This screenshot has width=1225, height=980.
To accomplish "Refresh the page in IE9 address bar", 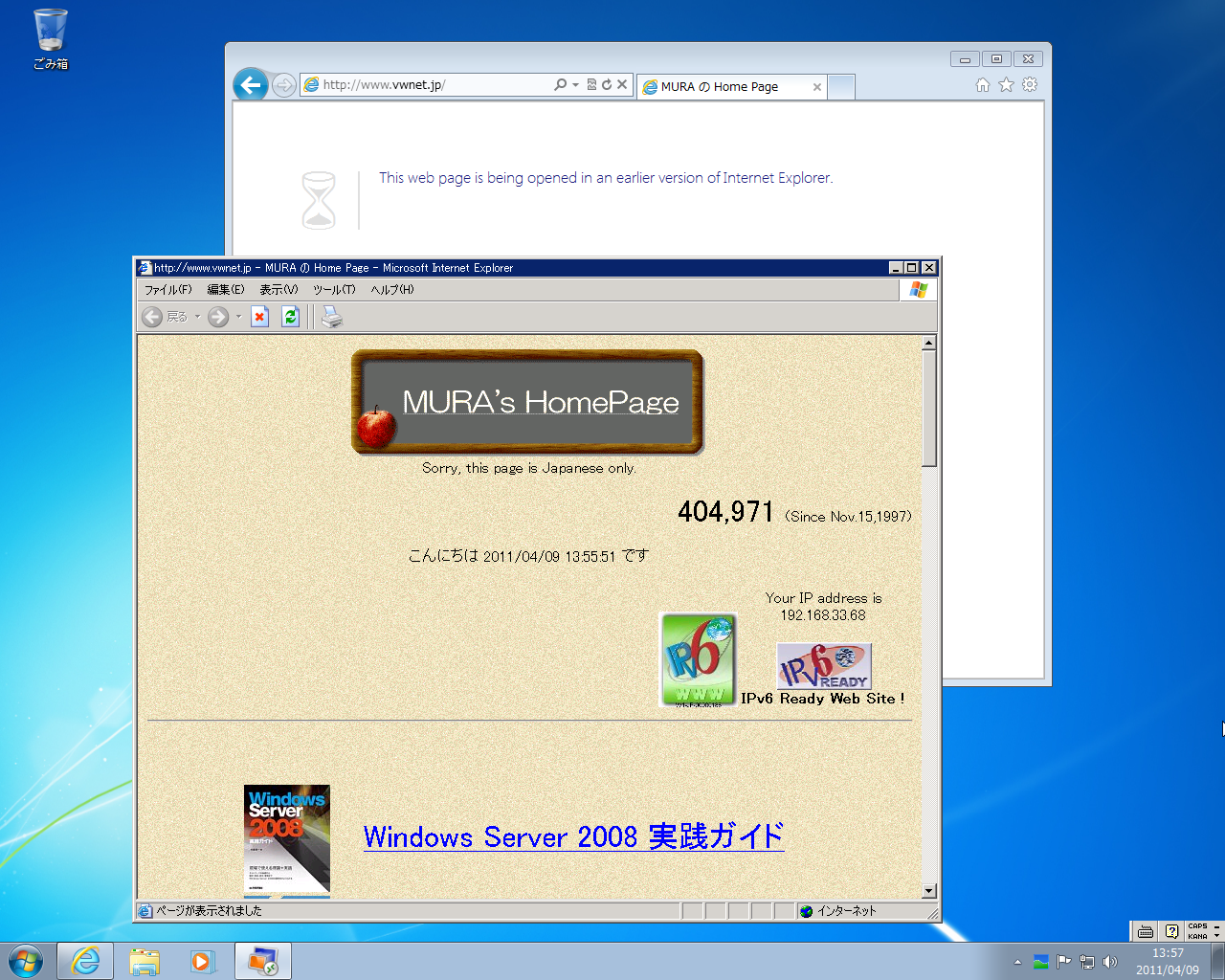I will 606,84.
